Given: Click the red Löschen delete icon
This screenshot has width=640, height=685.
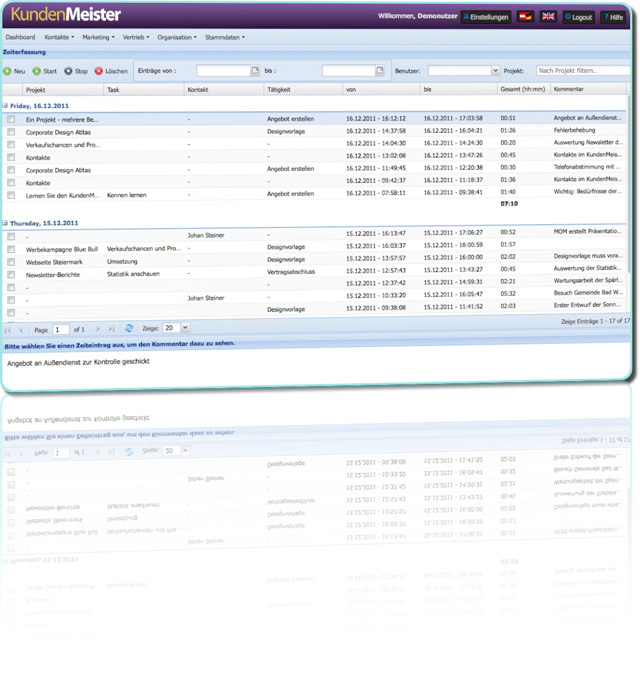Looking at the screenshot, I should click(99, 71).
